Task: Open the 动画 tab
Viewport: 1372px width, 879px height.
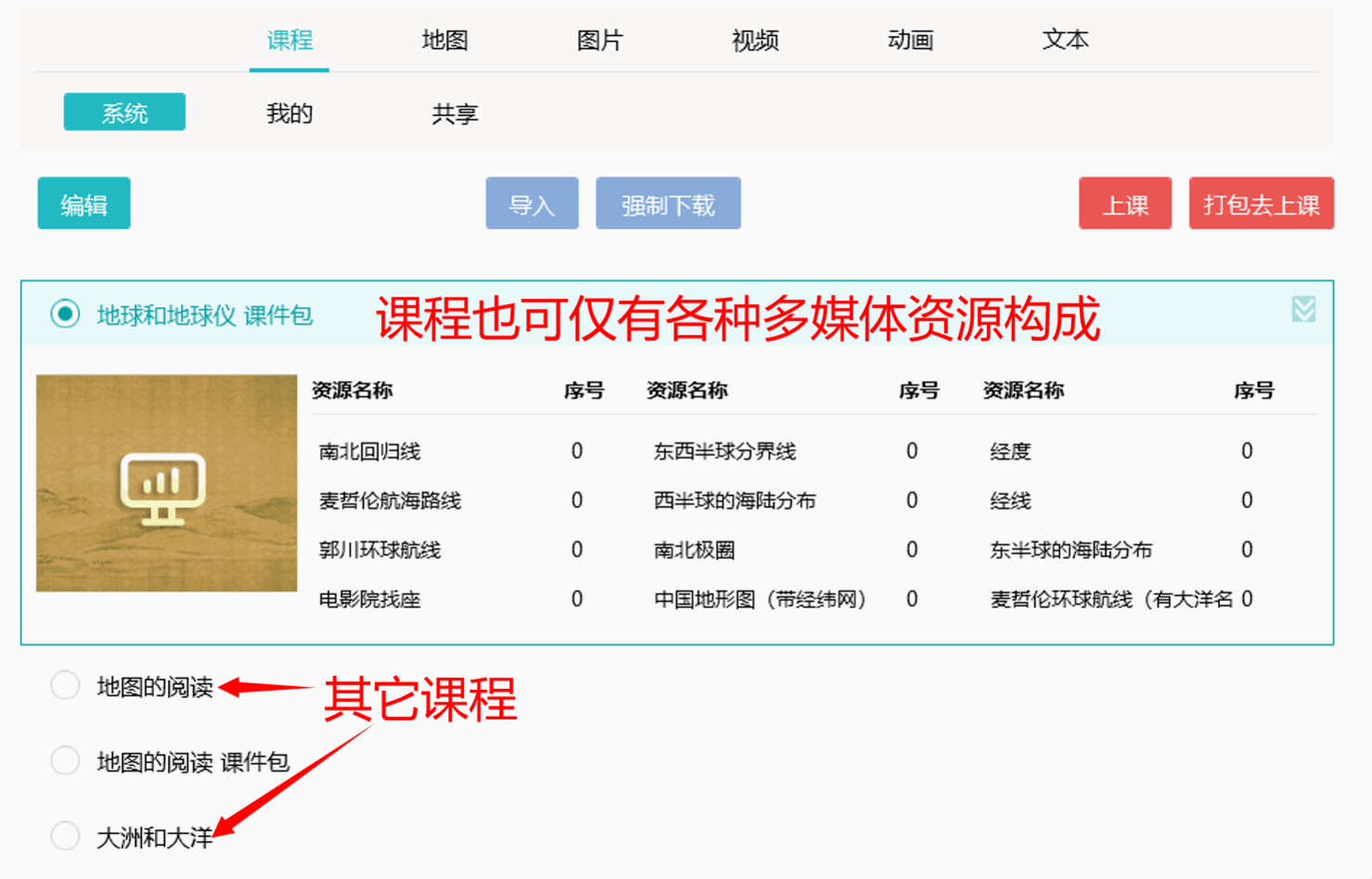Action: pos(910,40)
